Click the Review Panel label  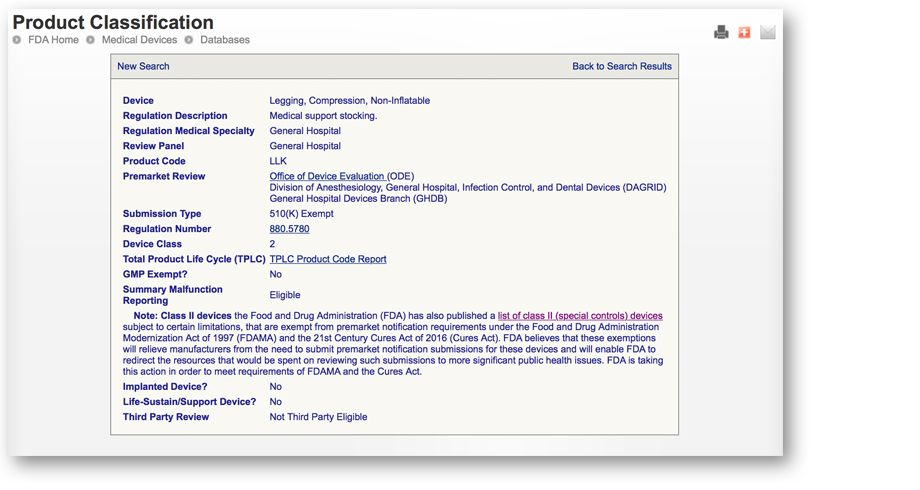(x=153, y=146)
